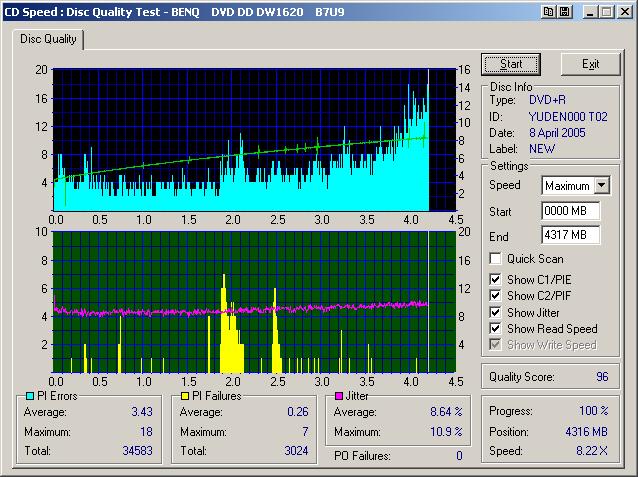Close the CD Speed window
This screenshot has width=638, height=477.
point(625,12)
